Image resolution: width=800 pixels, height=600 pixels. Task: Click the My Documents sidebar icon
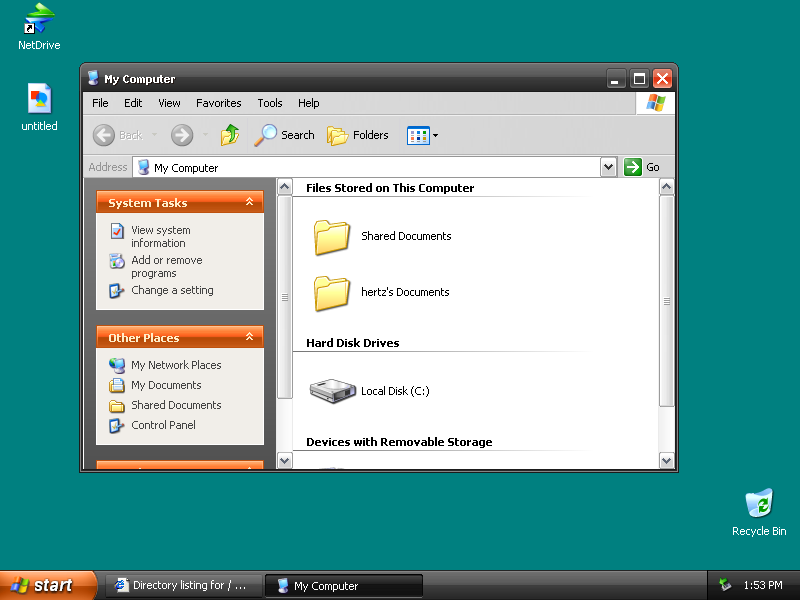point(117,385)
